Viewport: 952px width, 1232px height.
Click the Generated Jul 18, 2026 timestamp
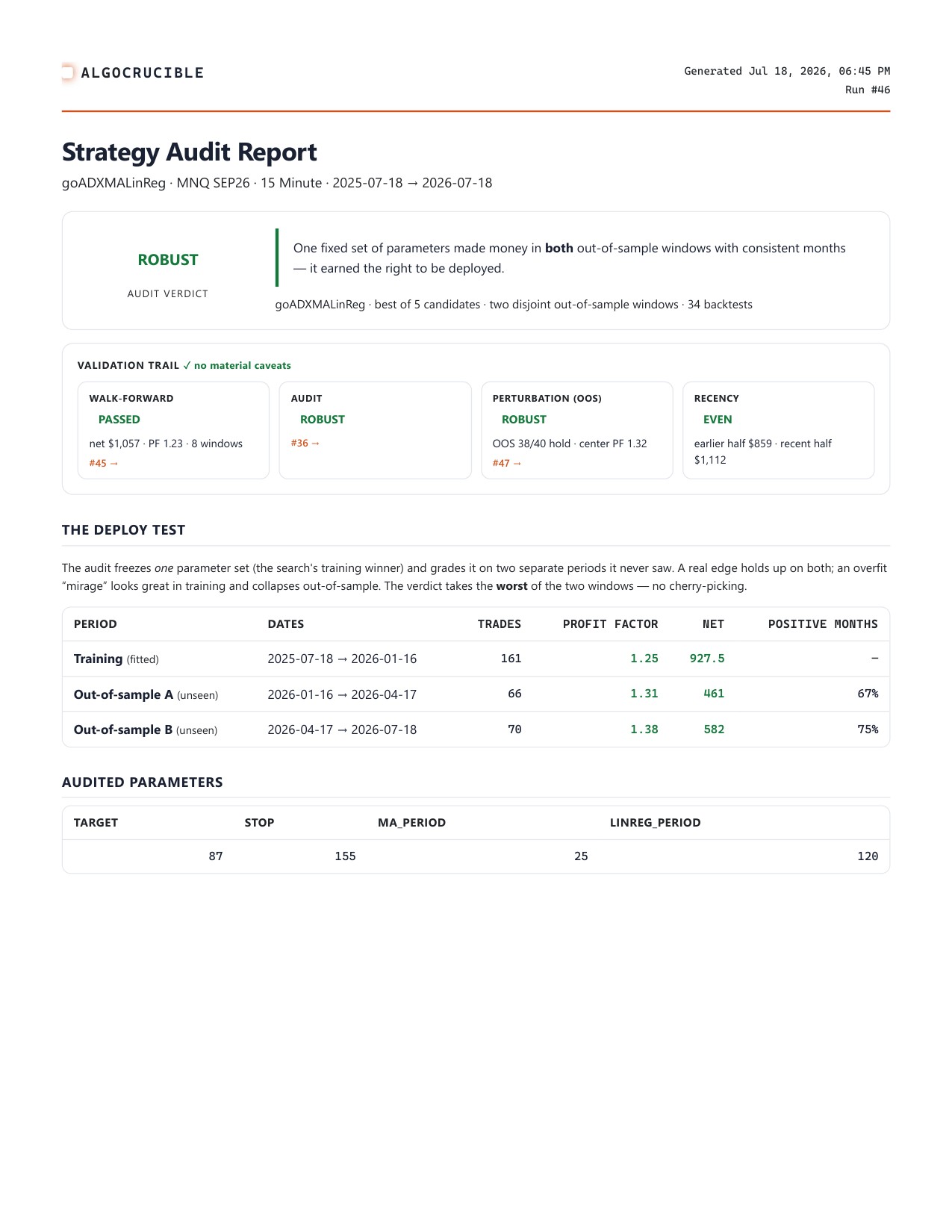pos(787,71)
